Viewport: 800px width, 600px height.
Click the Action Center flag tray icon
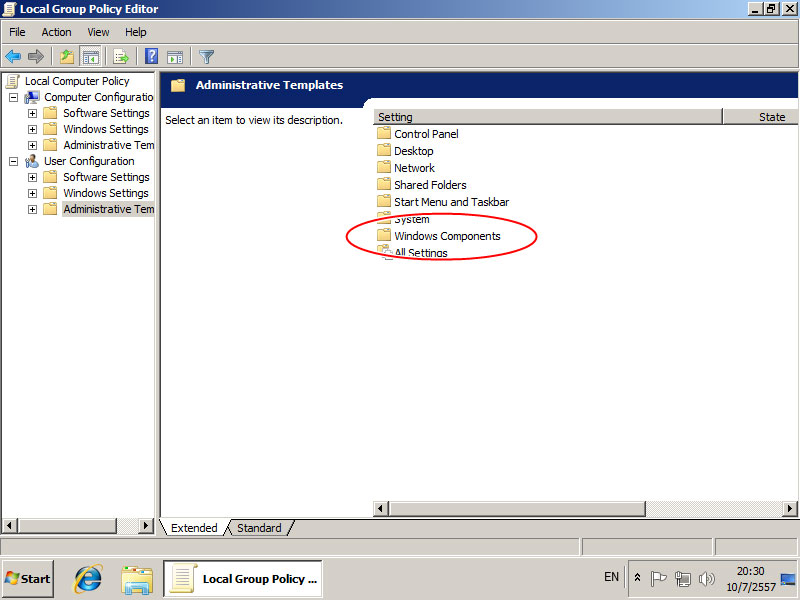pos(658,579)
